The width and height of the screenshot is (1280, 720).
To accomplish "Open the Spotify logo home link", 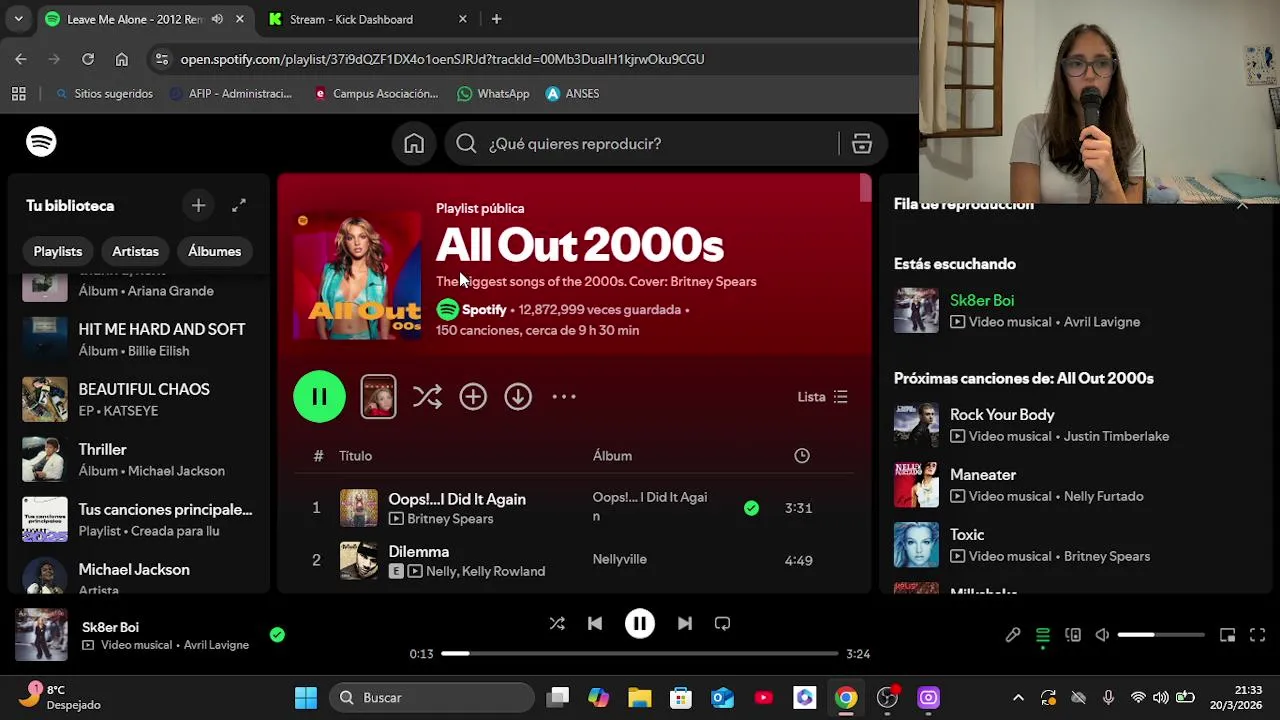I will pos(41,142).
